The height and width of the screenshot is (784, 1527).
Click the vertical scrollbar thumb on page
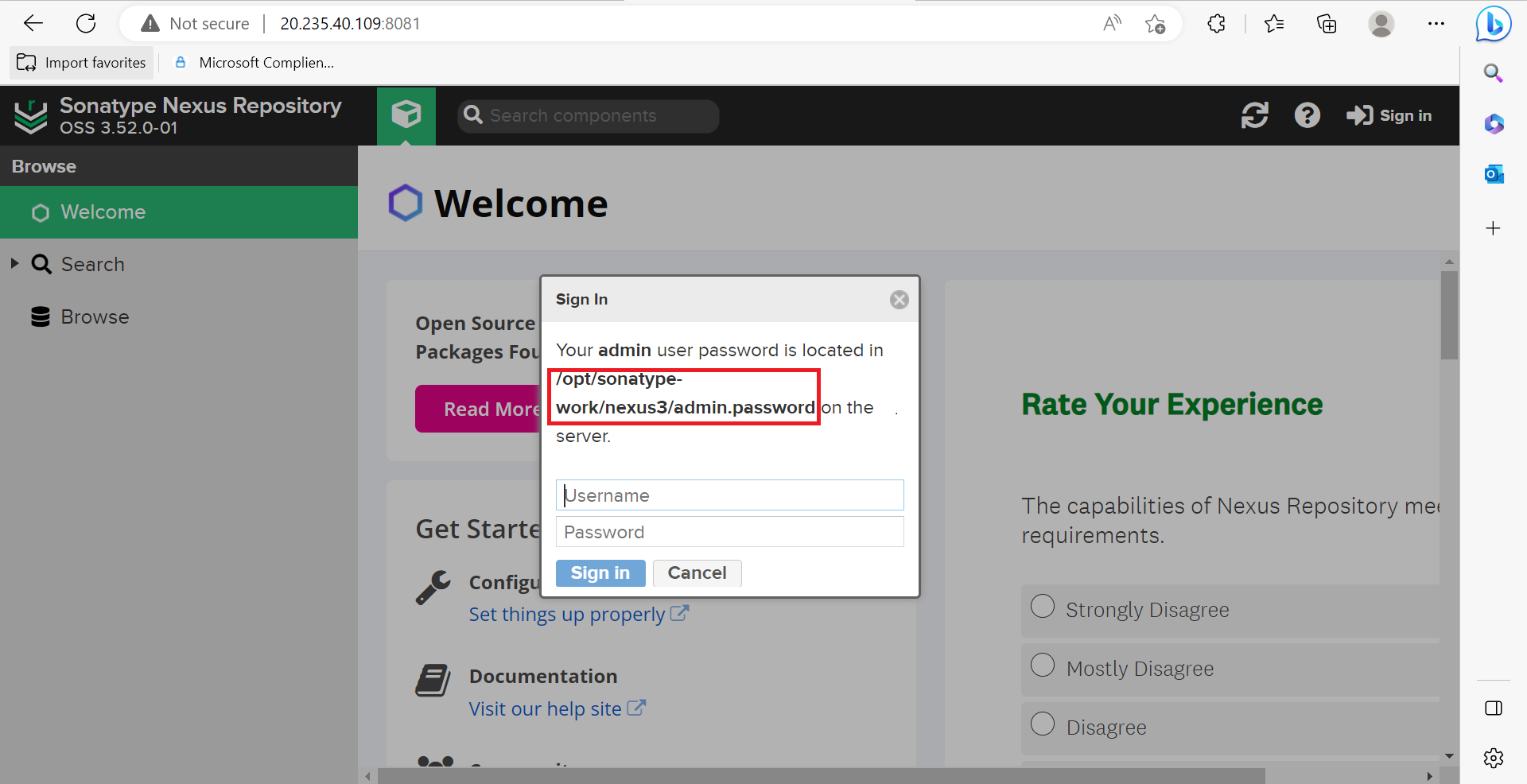coord(1449,315)
